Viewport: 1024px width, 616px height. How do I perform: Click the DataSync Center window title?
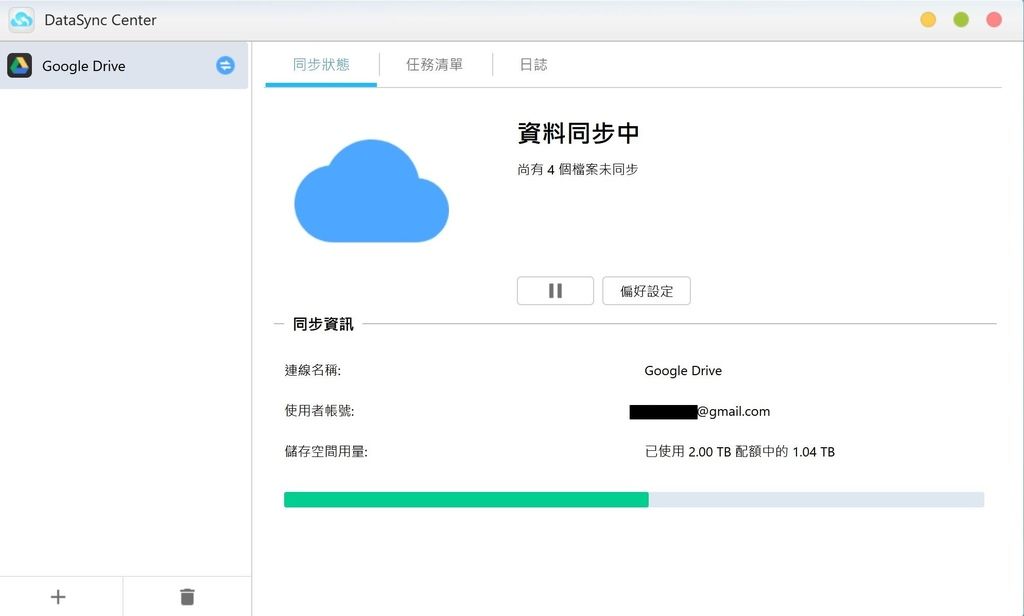click(x=101, y=20)
